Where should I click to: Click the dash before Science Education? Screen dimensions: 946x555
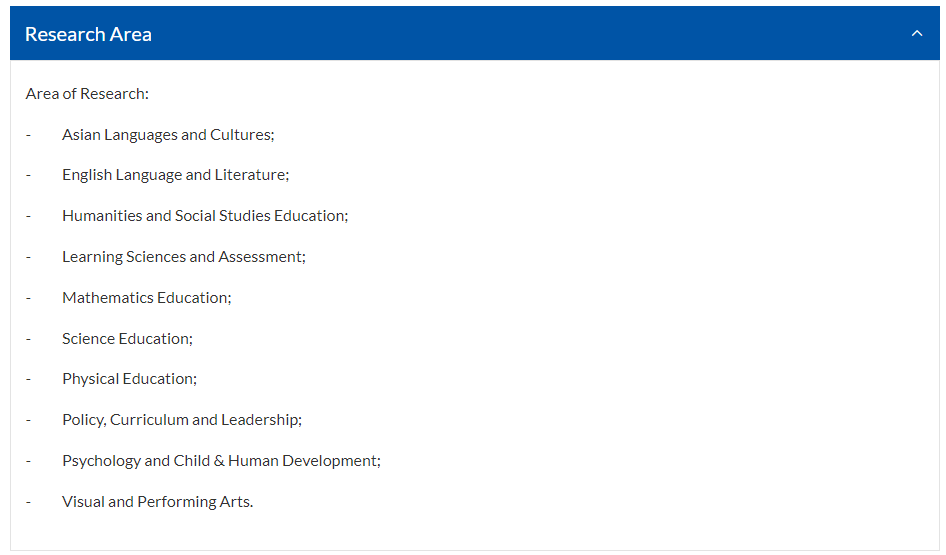(x=28, y=340)
